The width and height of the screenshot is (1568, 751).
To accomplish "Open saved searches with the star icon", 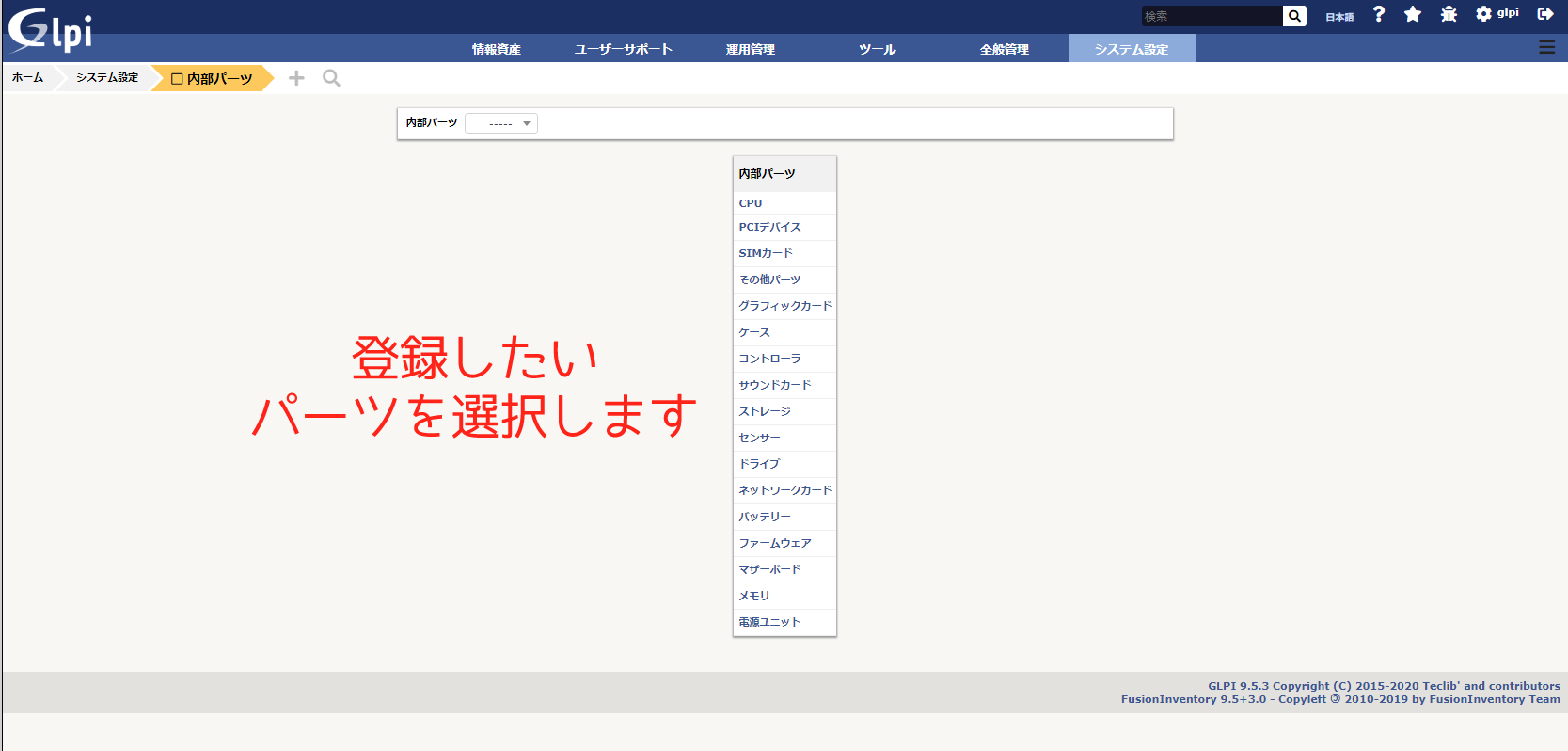I will tap(1412, 14).
